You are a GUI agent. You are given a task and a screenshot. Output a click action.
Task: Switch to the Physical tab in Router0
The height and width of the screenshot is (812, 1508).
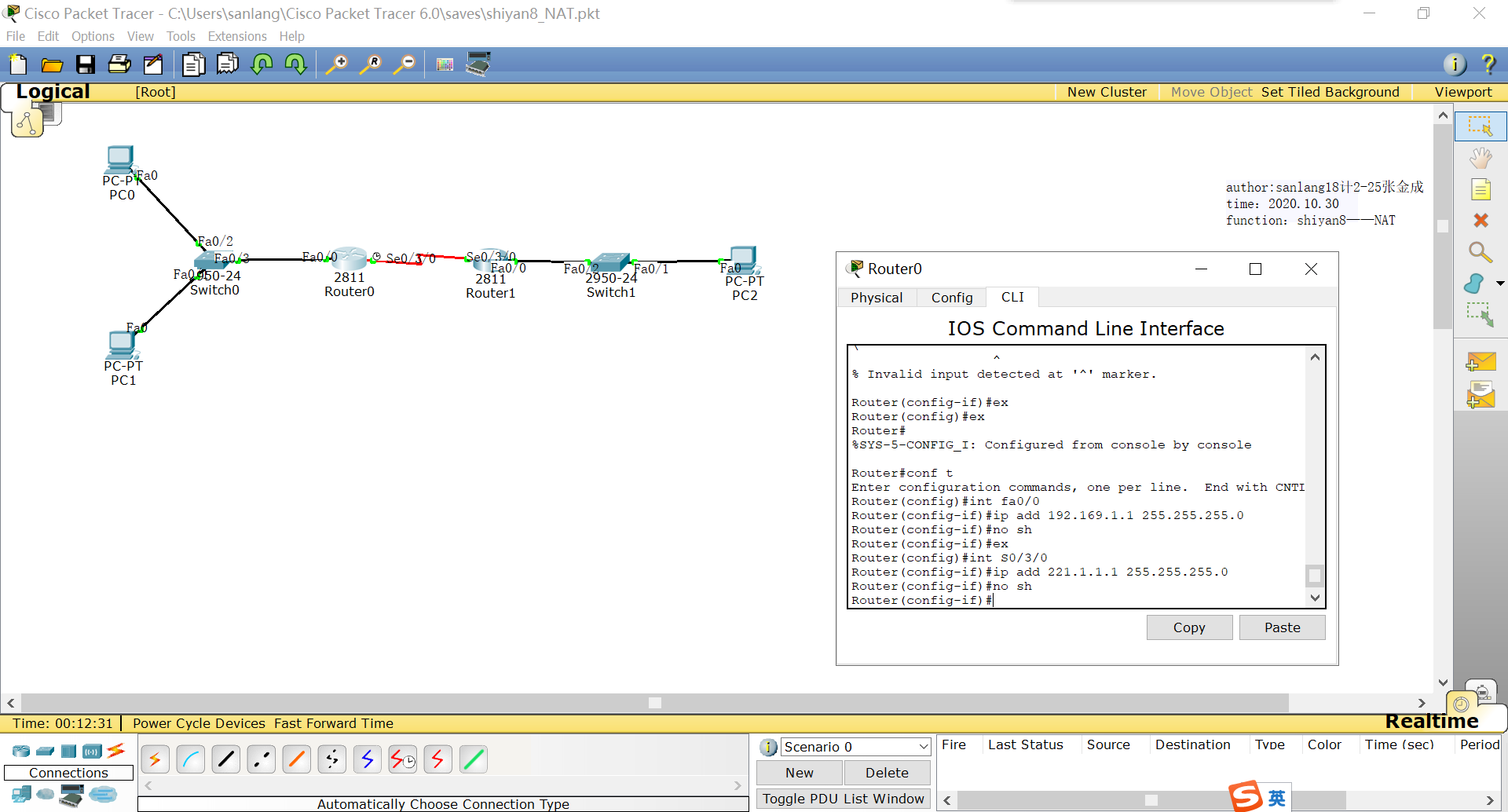click(x=877, y=298)
